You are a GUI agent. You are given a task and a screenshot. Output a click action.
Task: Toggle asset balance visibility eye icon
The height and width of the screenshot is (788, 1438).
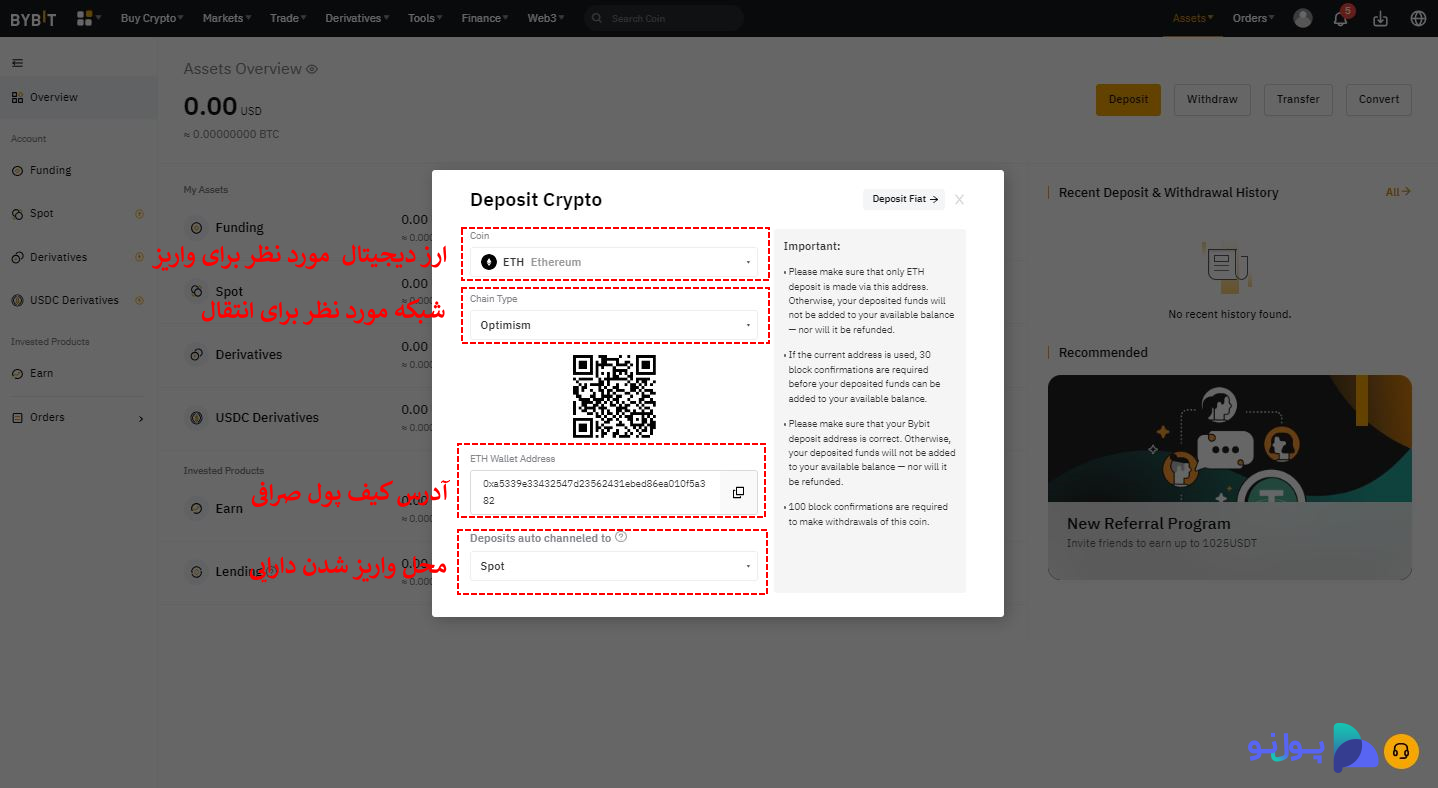[x=312, y=70]
